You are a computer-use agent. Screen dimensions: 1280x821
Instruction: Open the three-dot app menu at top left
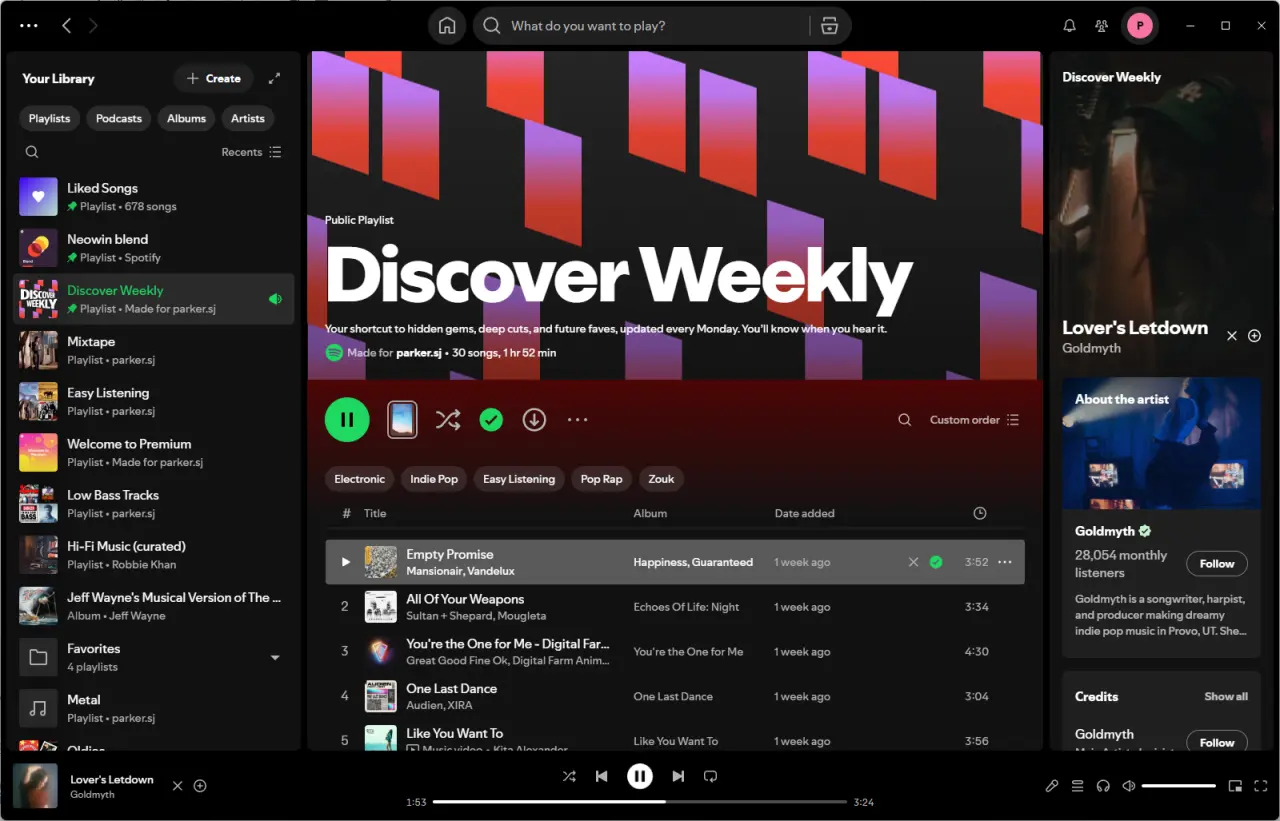(29, 26)
